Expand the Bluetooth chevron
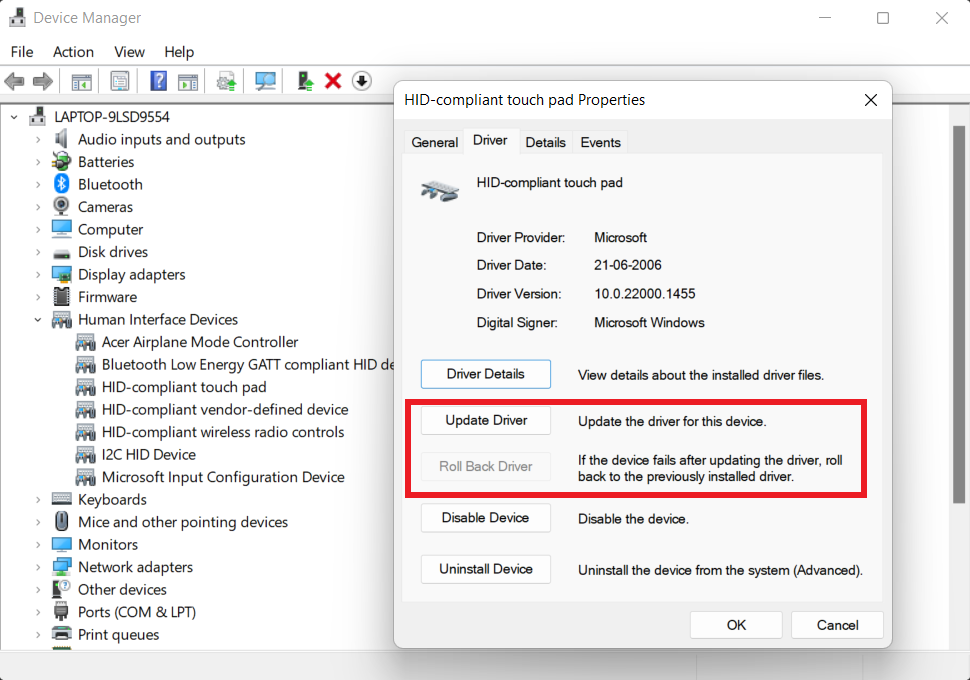Viewport: 970px width, 680px height. (38, 184)
